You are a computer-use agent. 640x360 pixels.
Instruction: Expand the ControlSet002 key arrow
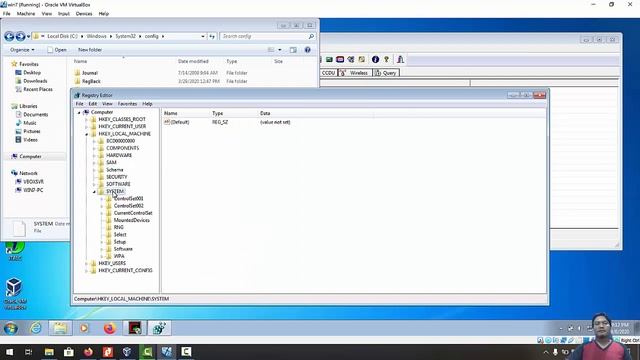pos(102,206)
